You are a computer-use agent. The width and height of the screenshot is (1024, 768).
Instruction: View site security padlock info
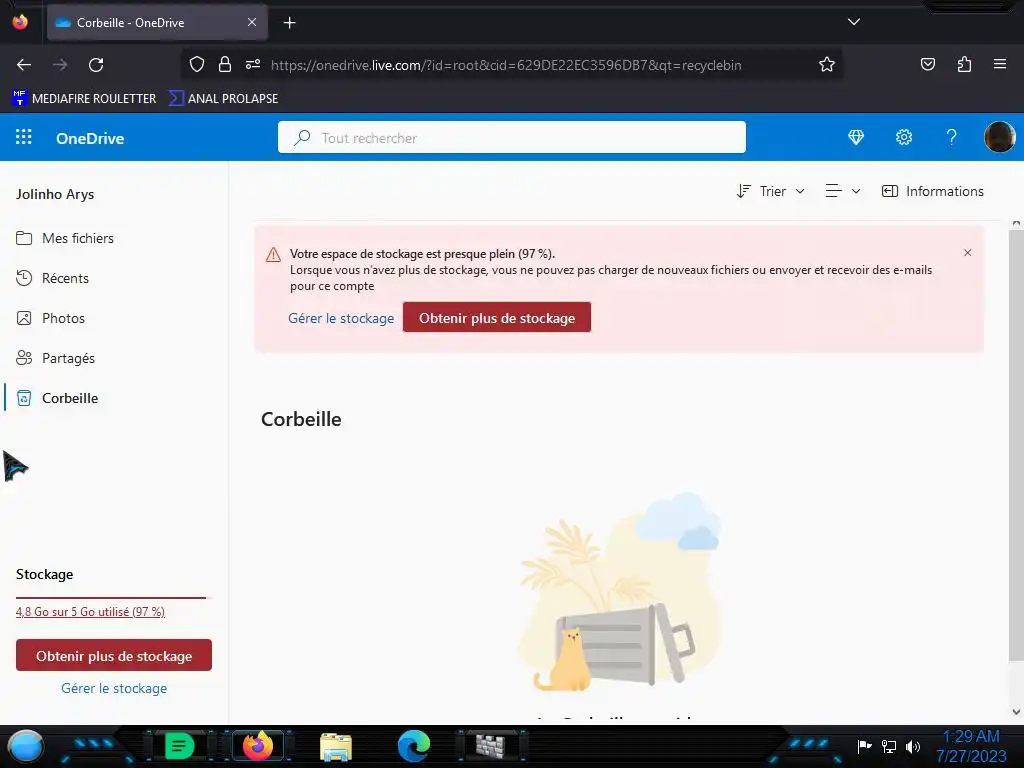pyautogui.click(x=225, y=65)
